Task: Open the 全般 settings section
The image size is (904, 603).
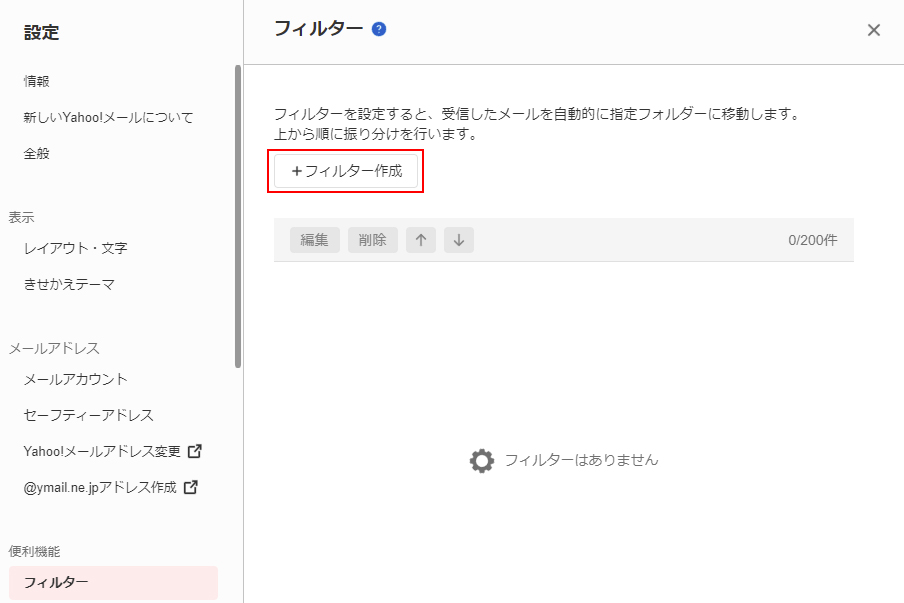Action: [37, 154]
